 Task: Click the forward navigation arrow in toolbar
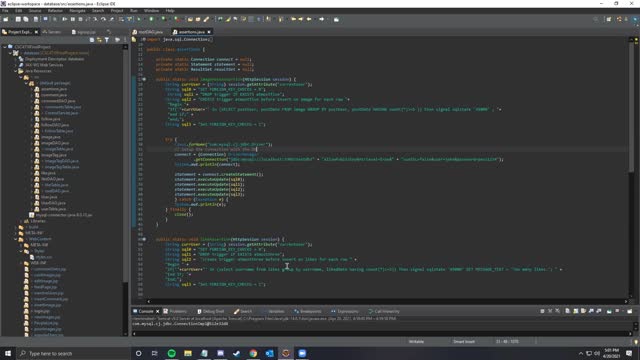pyautogui.click(x=322, y=19)
